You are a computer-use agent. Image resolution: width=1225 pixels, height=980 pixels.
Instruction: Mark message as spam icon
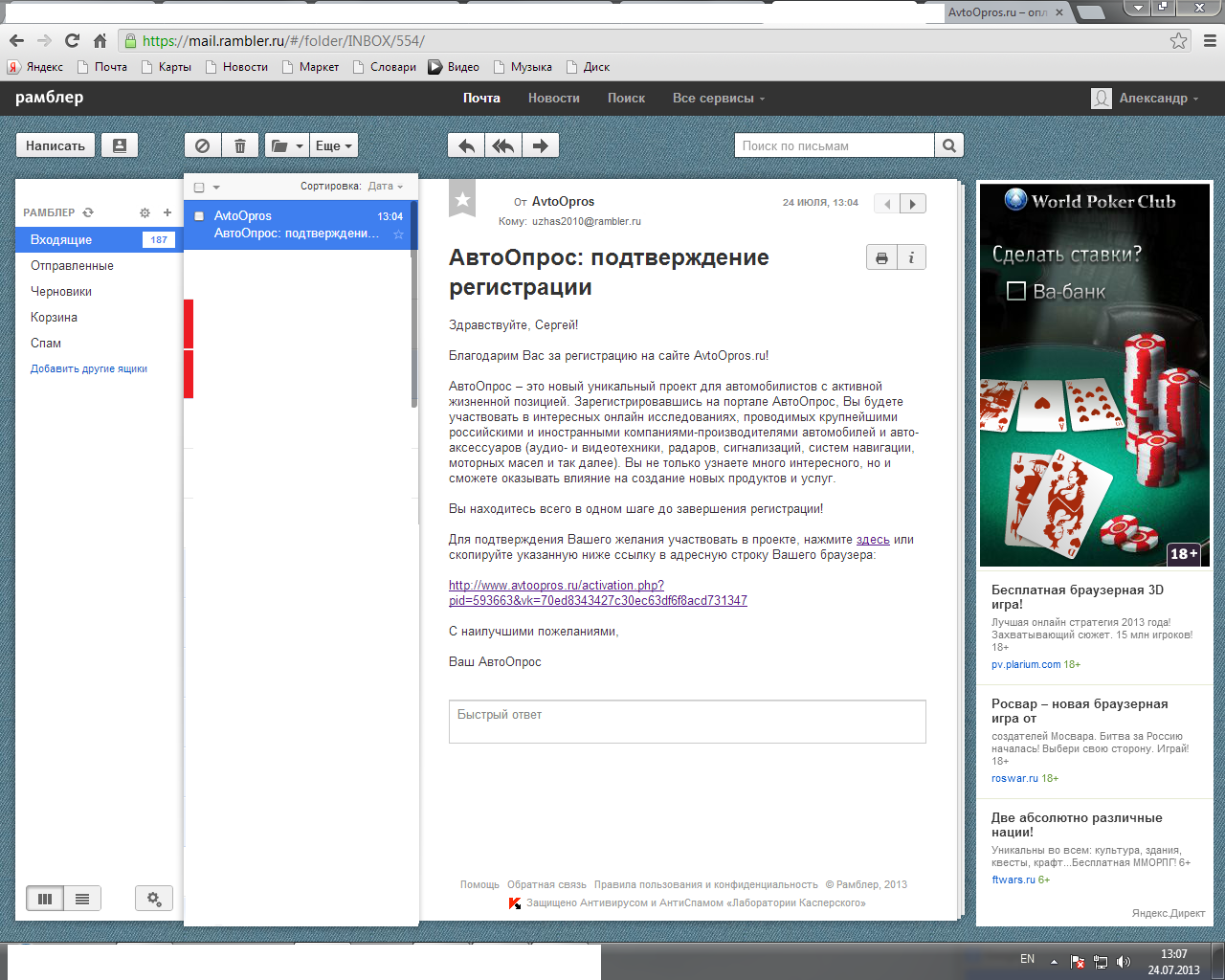(203, 145)
